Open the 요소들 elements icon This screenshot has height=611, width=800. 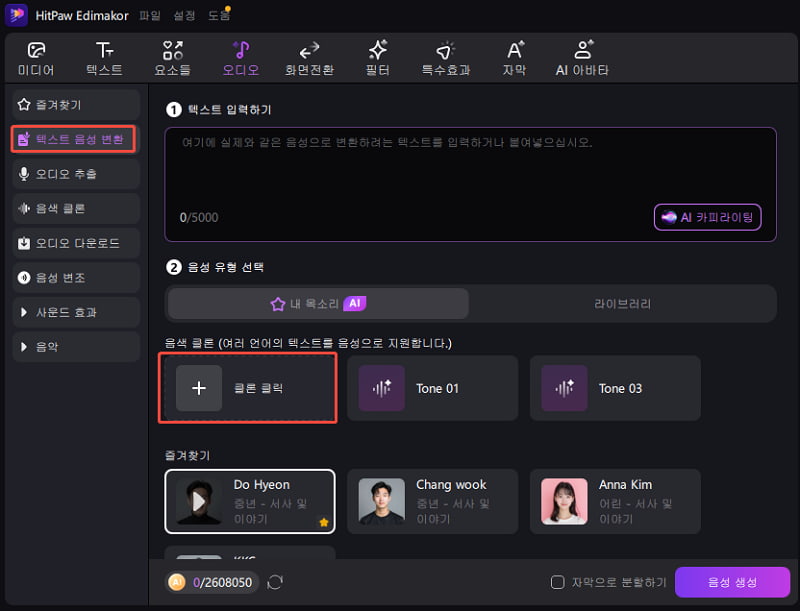tap(172, 57)
